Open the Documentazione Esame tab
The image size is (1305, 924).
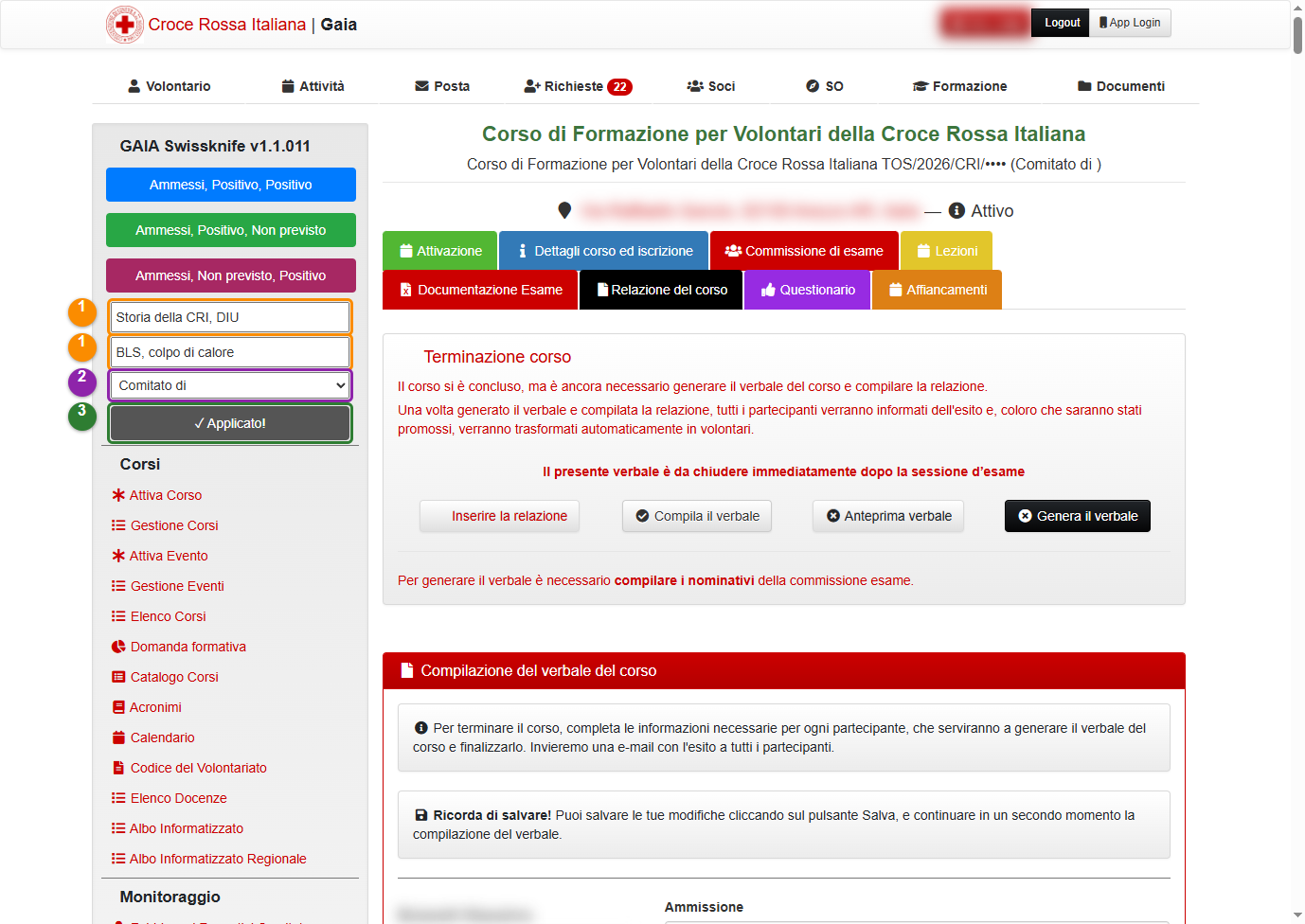(480, 290)
